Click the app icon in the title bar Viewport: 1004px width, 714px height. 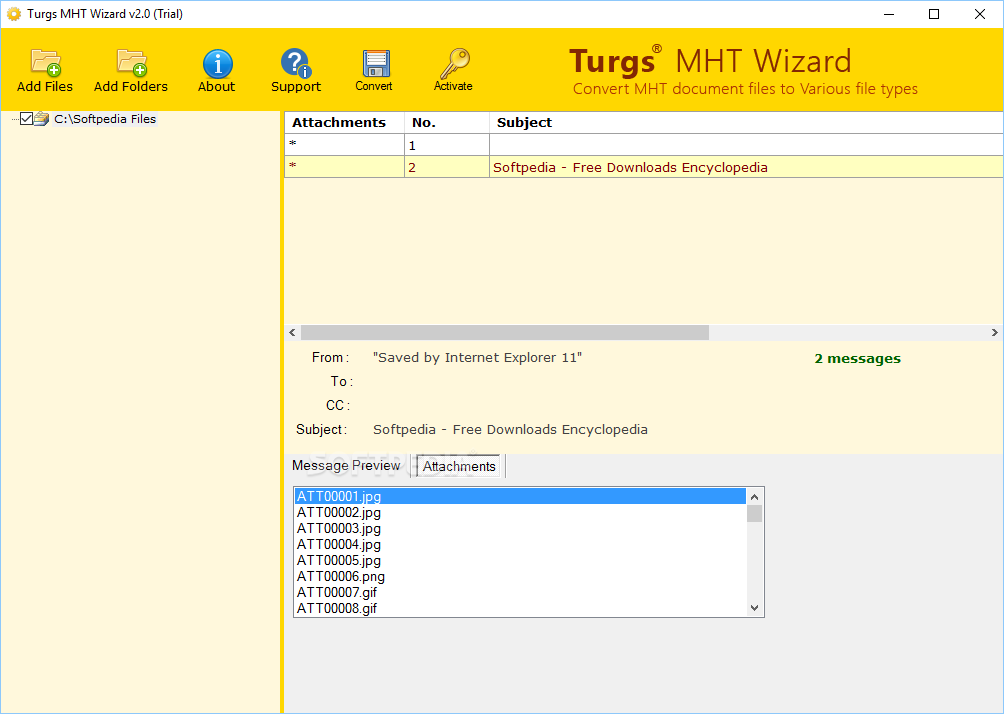[13, 14]
